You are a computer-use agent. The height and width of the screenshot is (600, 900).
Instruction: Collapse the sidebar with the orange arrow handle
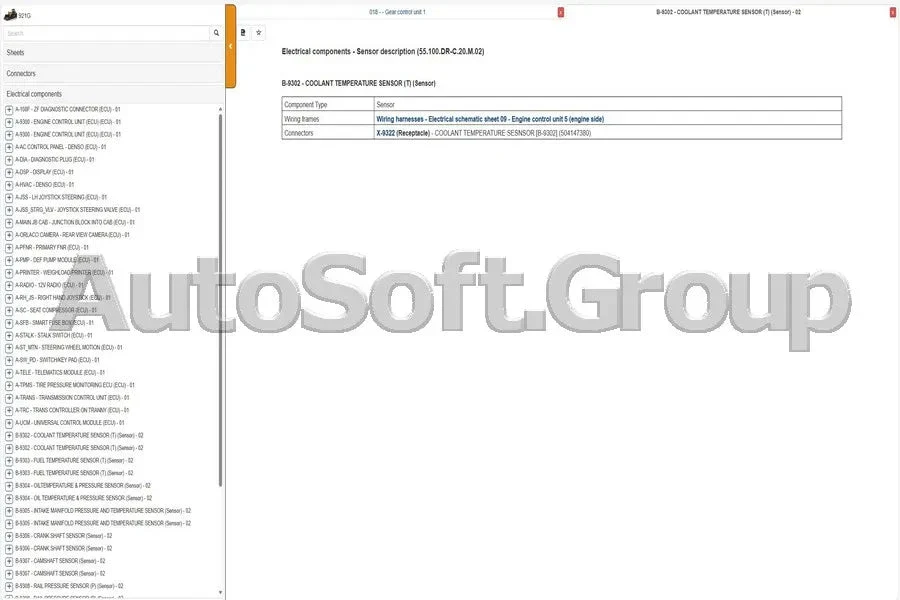point(230,46)
